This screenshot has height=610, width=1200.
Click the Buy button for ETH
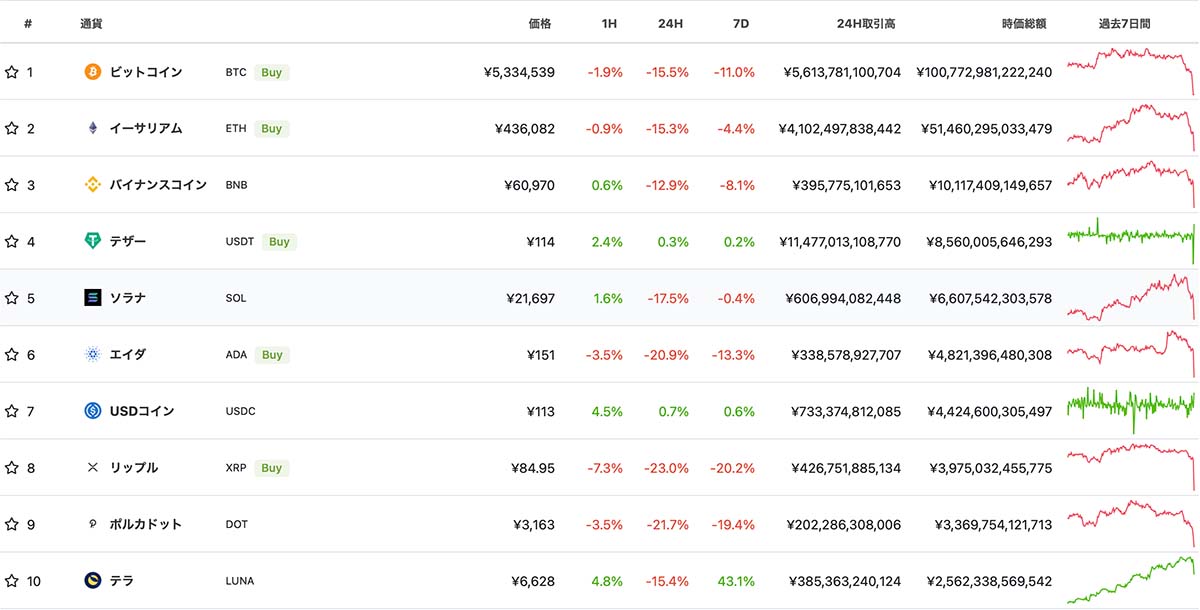[272, 128]
